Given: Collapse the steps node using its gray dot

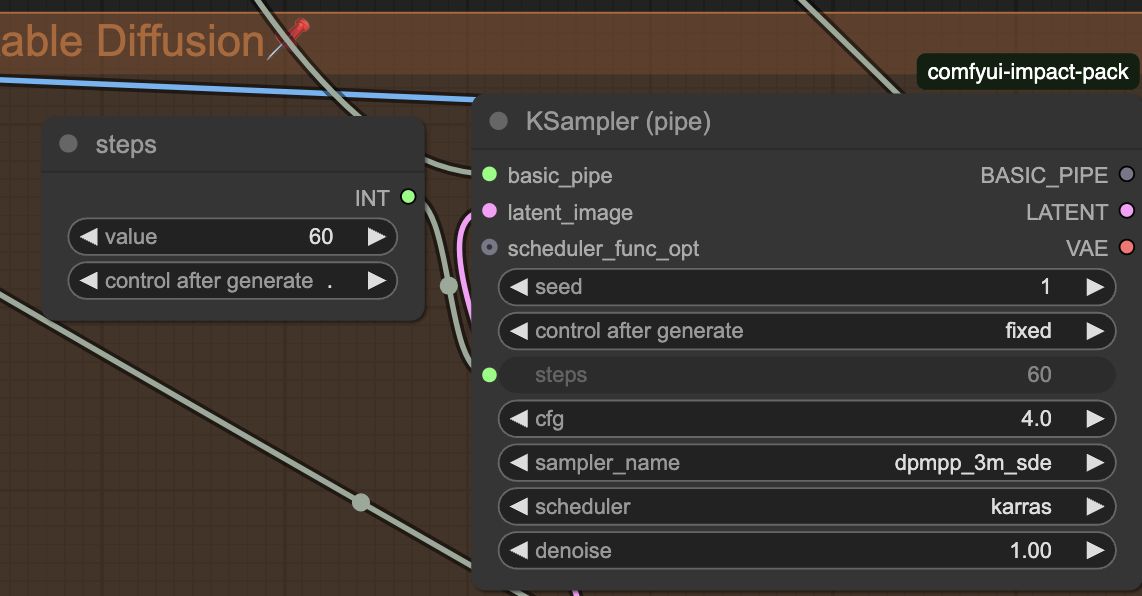Looking at the screenshot, I should coord(68,144).
